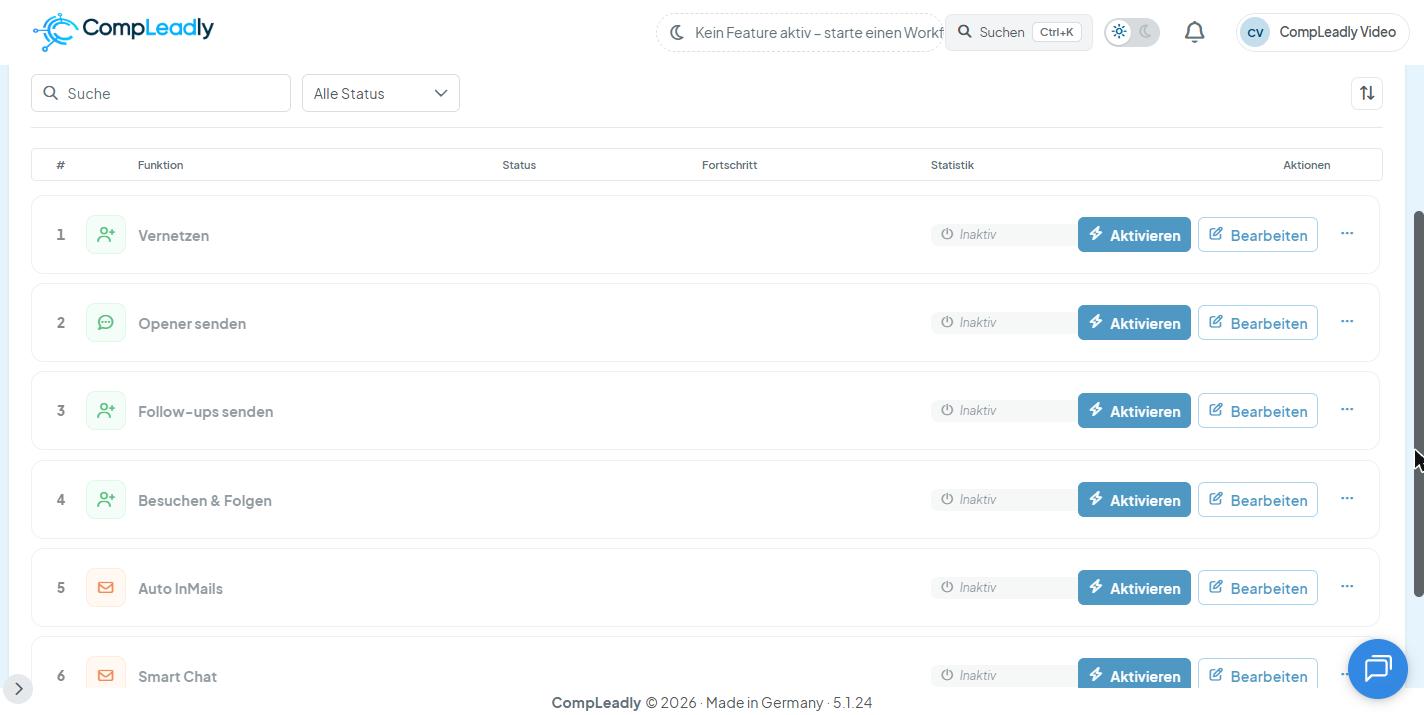The width and height of the screenshot is (1424, 715).
Task: Click the Follow-ups senden icon
Action: 106,411
